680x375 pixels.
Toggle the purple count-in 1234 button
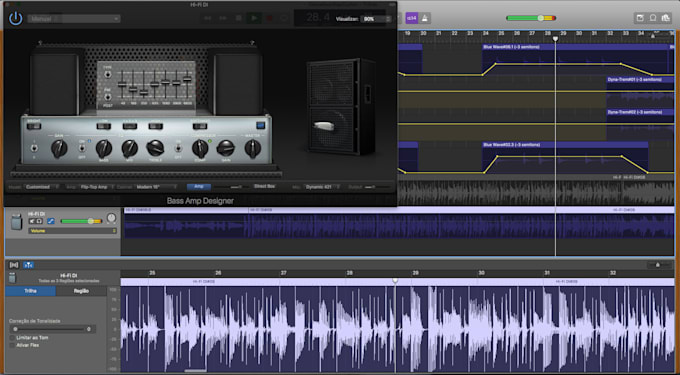[412, 18]
